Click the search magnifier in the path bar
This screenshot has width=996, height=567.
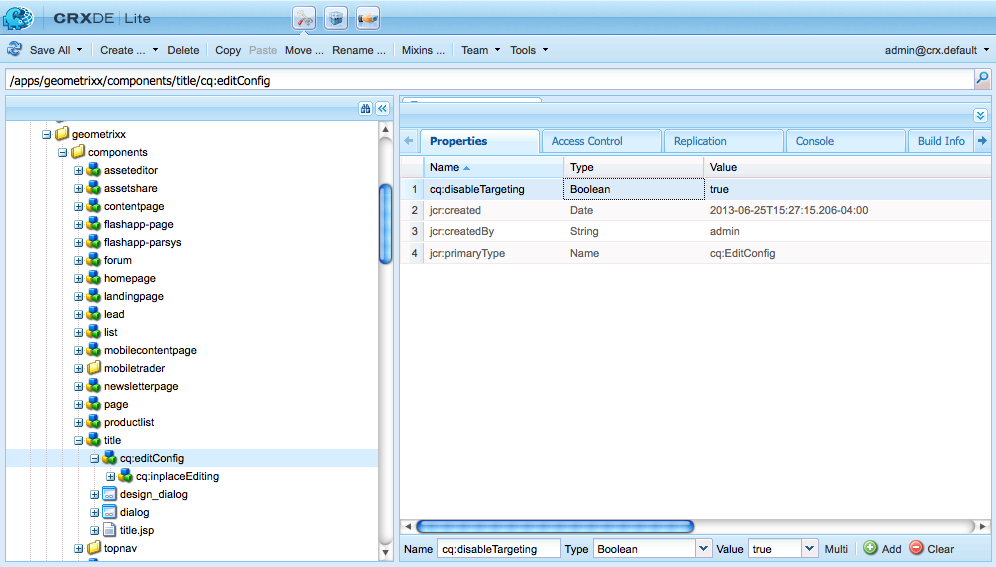click(982, 79)
